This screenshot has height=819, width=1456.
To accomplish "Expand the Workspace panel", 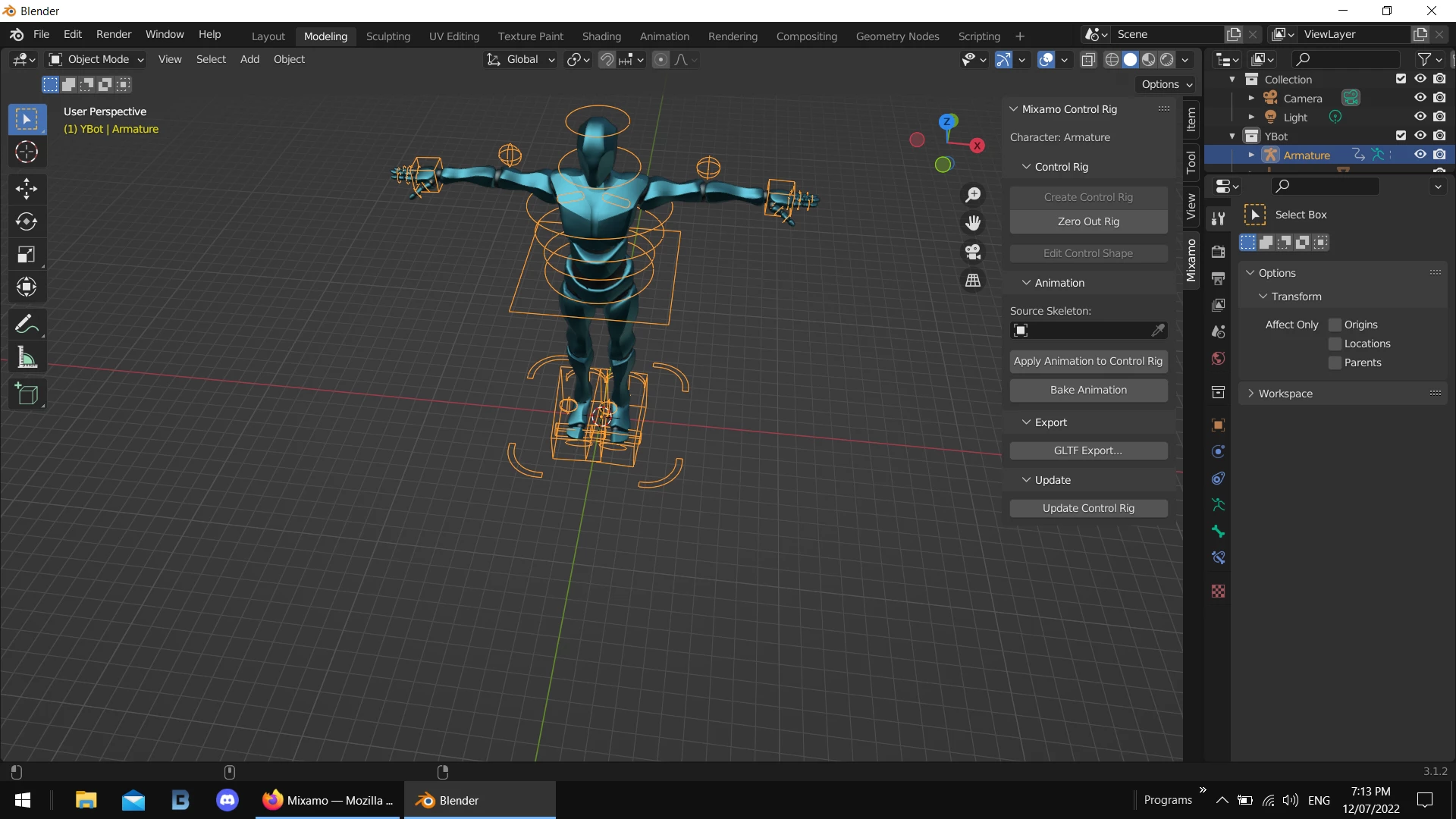I will (1285, 394).
